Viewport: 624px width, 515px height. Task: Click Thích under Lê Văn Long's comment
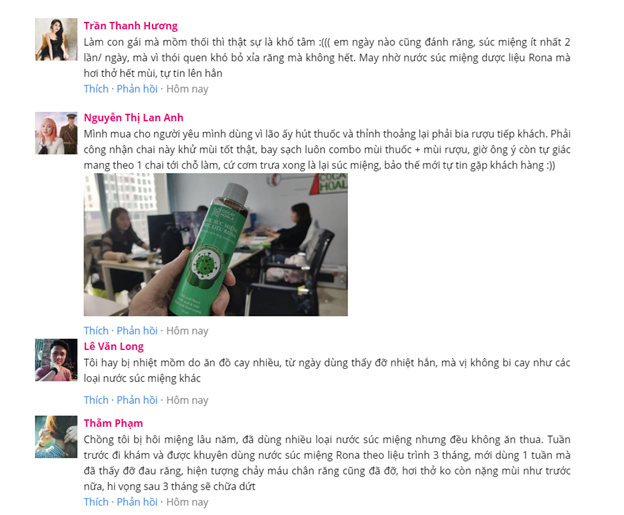pos(96,400)
